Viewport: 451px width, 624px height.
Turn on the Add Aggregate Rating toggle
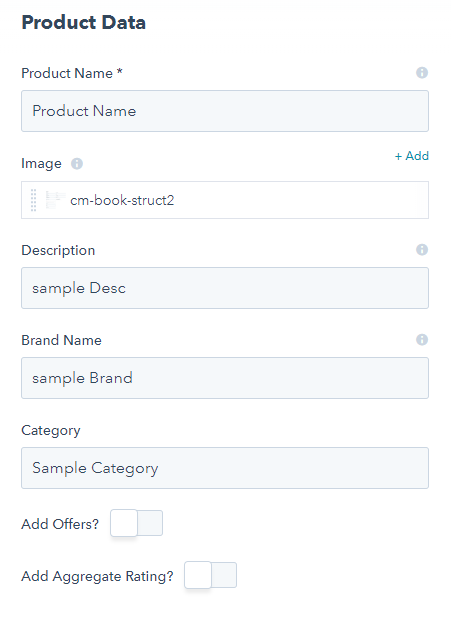(211, 575)
